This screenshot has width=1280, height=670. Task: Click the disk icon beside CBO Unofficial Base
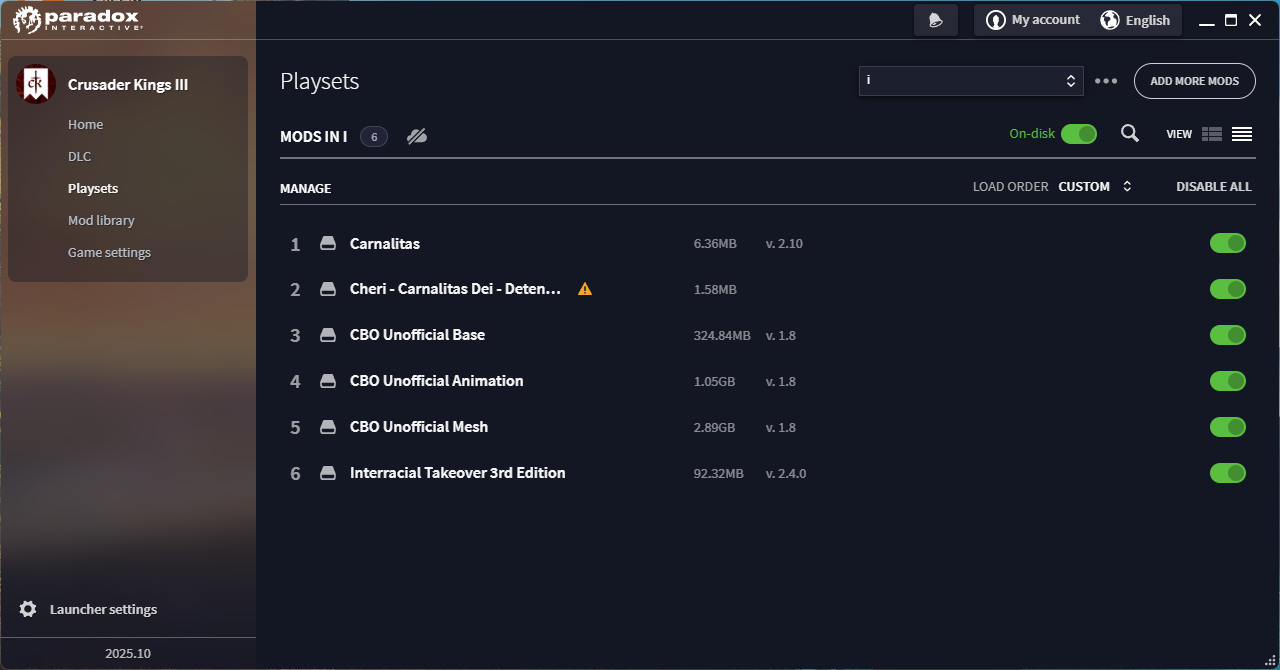[328, 335]
